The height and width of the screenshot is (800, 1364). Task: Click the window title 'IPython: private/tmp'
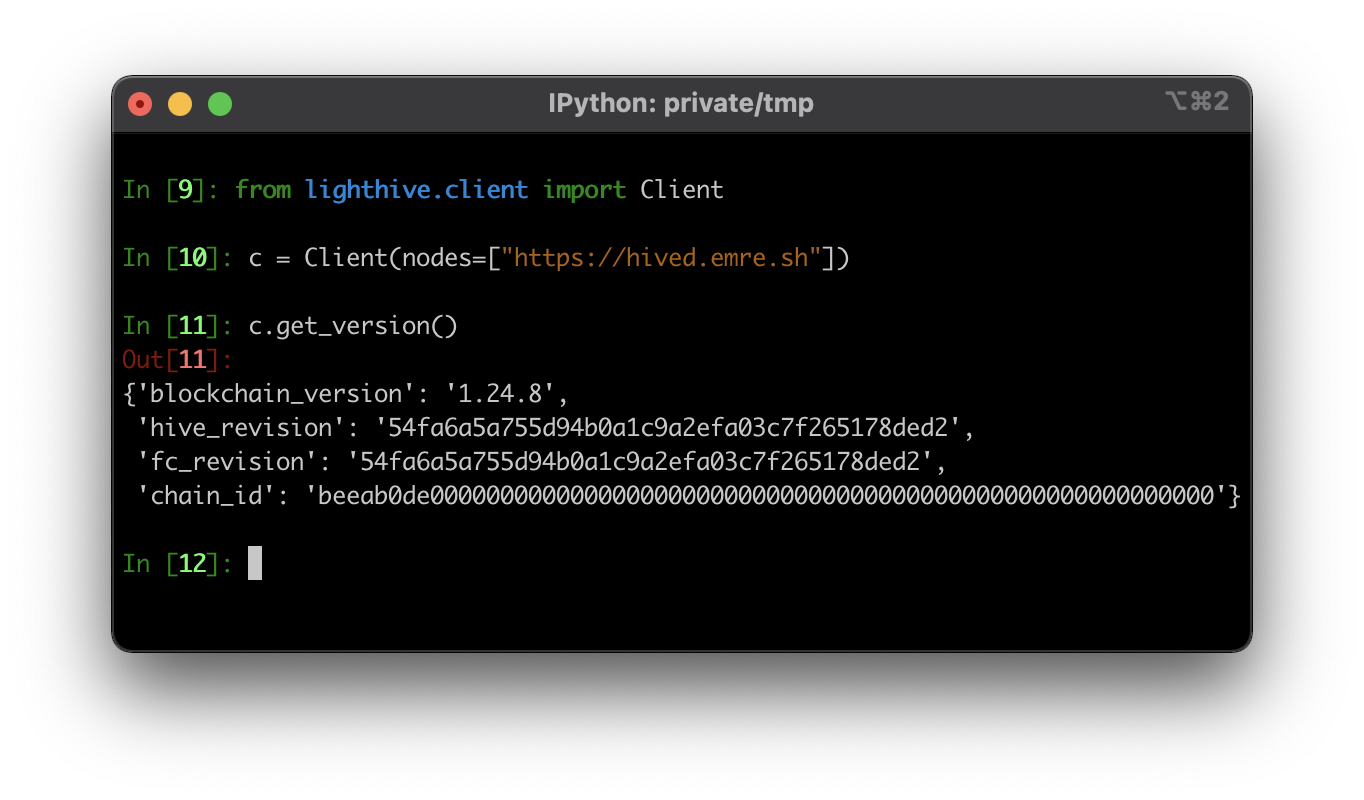[681, 103]
